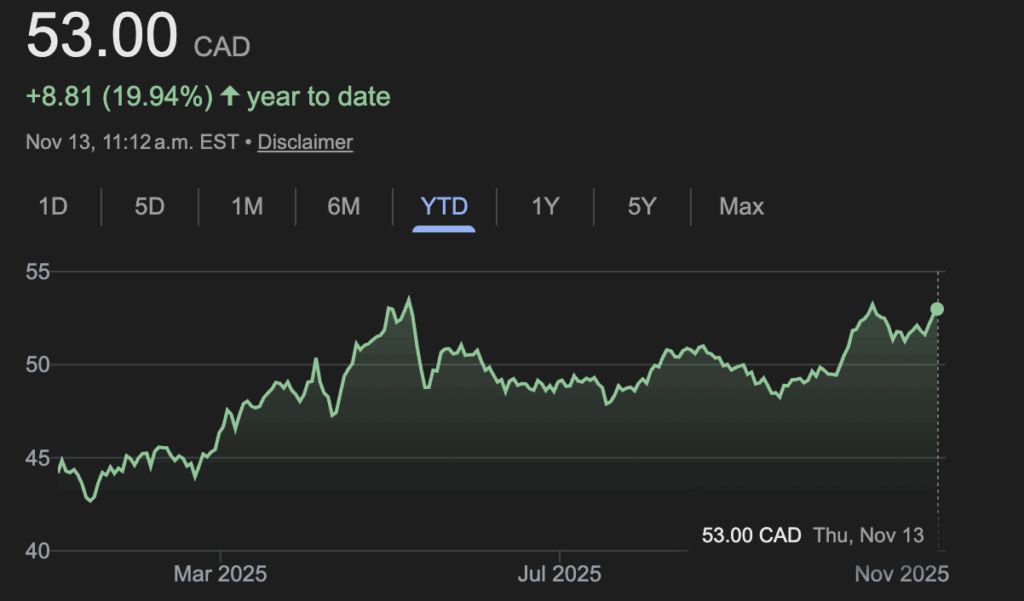This screenshot has width=1024, height=601.
Task: Click the green up arrow icon
Action: 230,97
